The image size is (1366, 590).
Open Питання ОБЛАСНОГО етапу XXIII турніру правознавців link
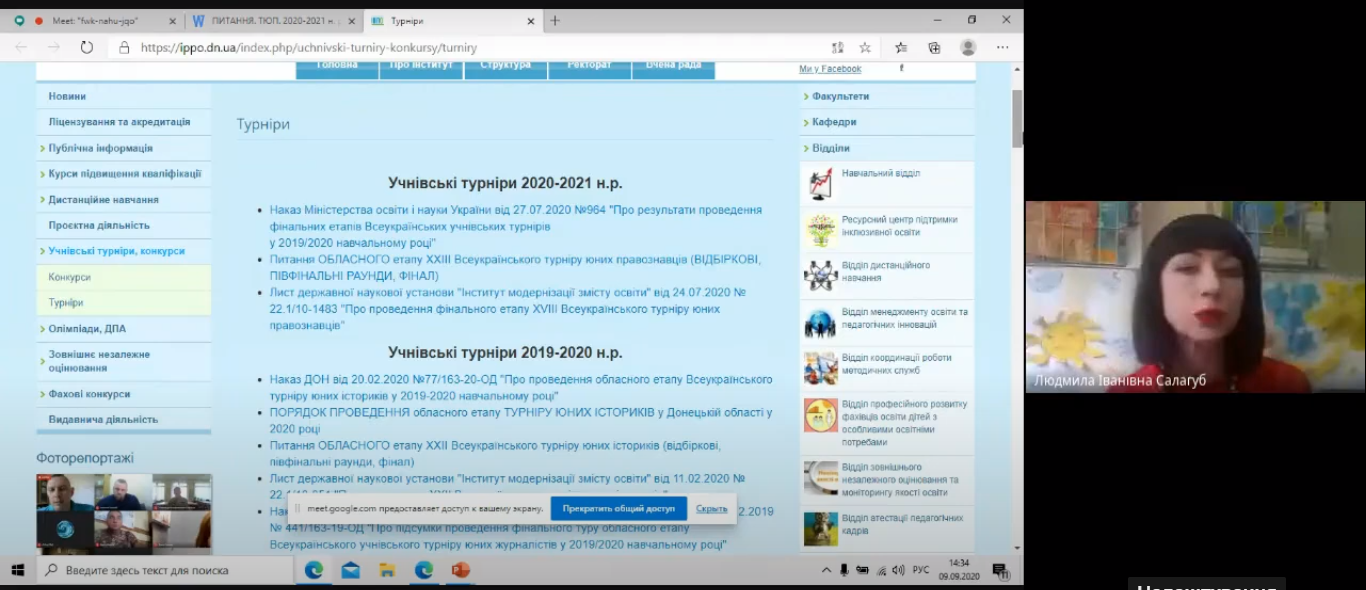click(516, 267)
